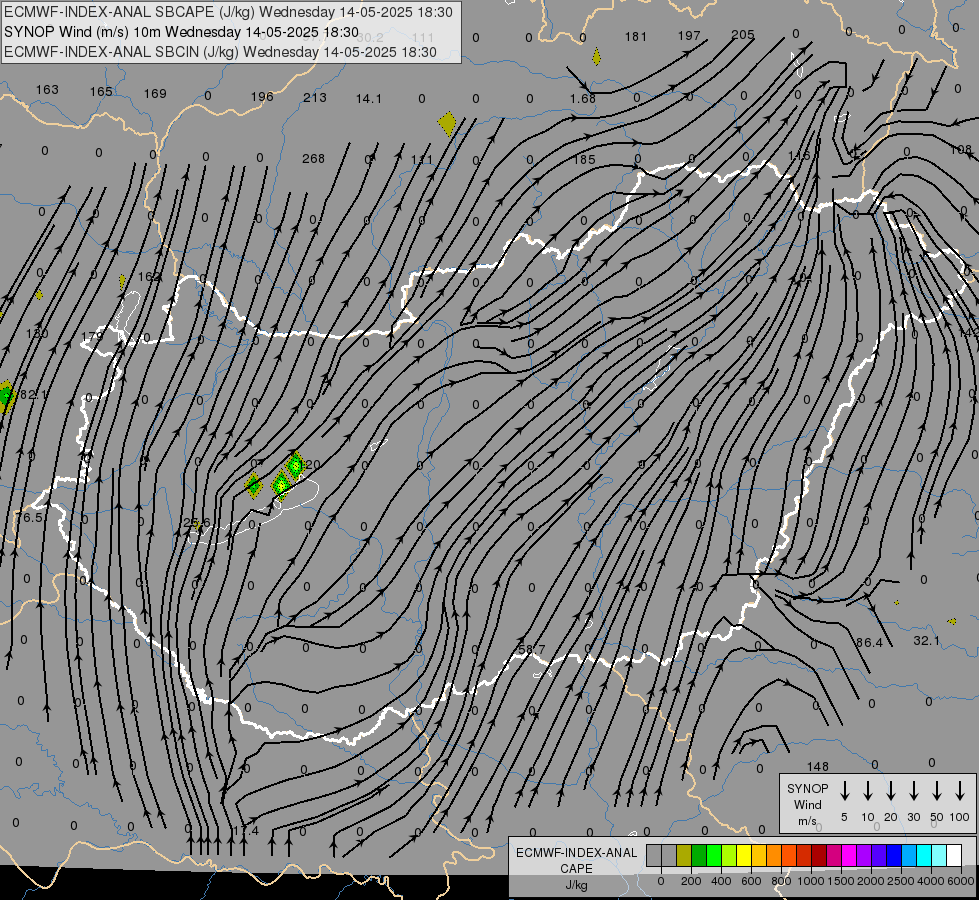Click the 76.5 value at left edge
Image resolution: width=979 pixels, height=900 pixels.
[x=29, y=517]
